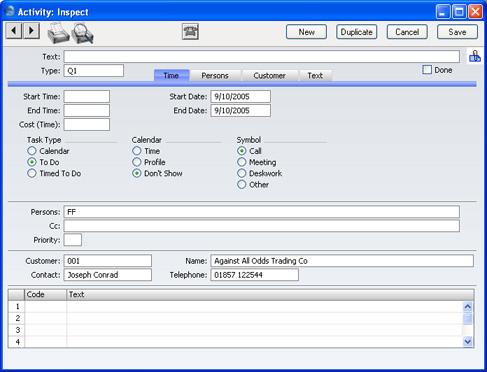Open the Customer tab

coord(269,76)
